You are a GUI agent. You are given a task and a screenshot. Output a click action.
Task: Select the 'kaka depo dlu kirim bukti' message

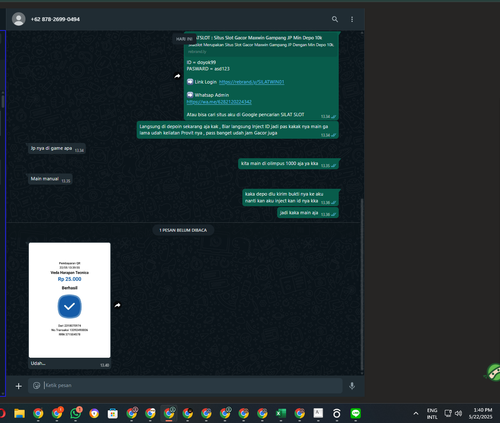[291, 198]
